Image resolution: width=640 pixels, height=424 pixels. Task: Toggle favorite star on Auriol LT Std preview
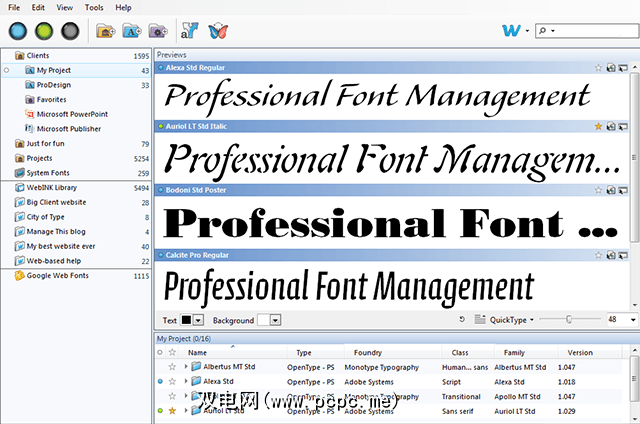[x=598, y=127]
